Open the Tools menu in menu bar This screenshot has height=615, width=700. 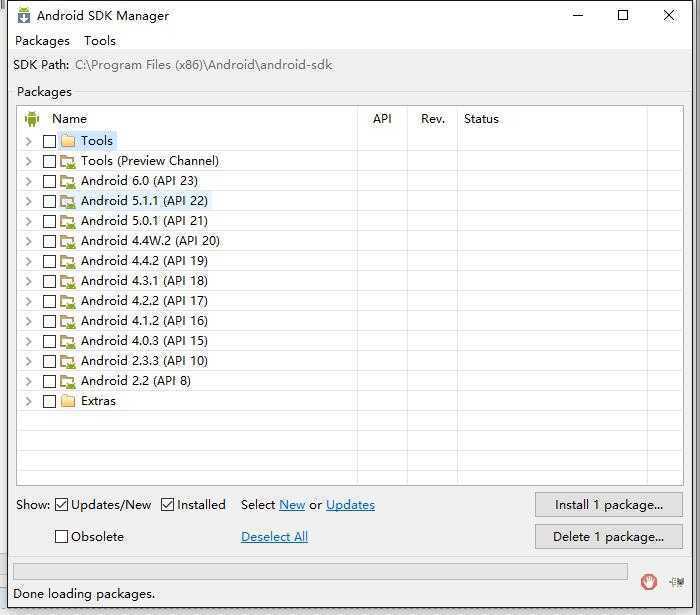100,41
